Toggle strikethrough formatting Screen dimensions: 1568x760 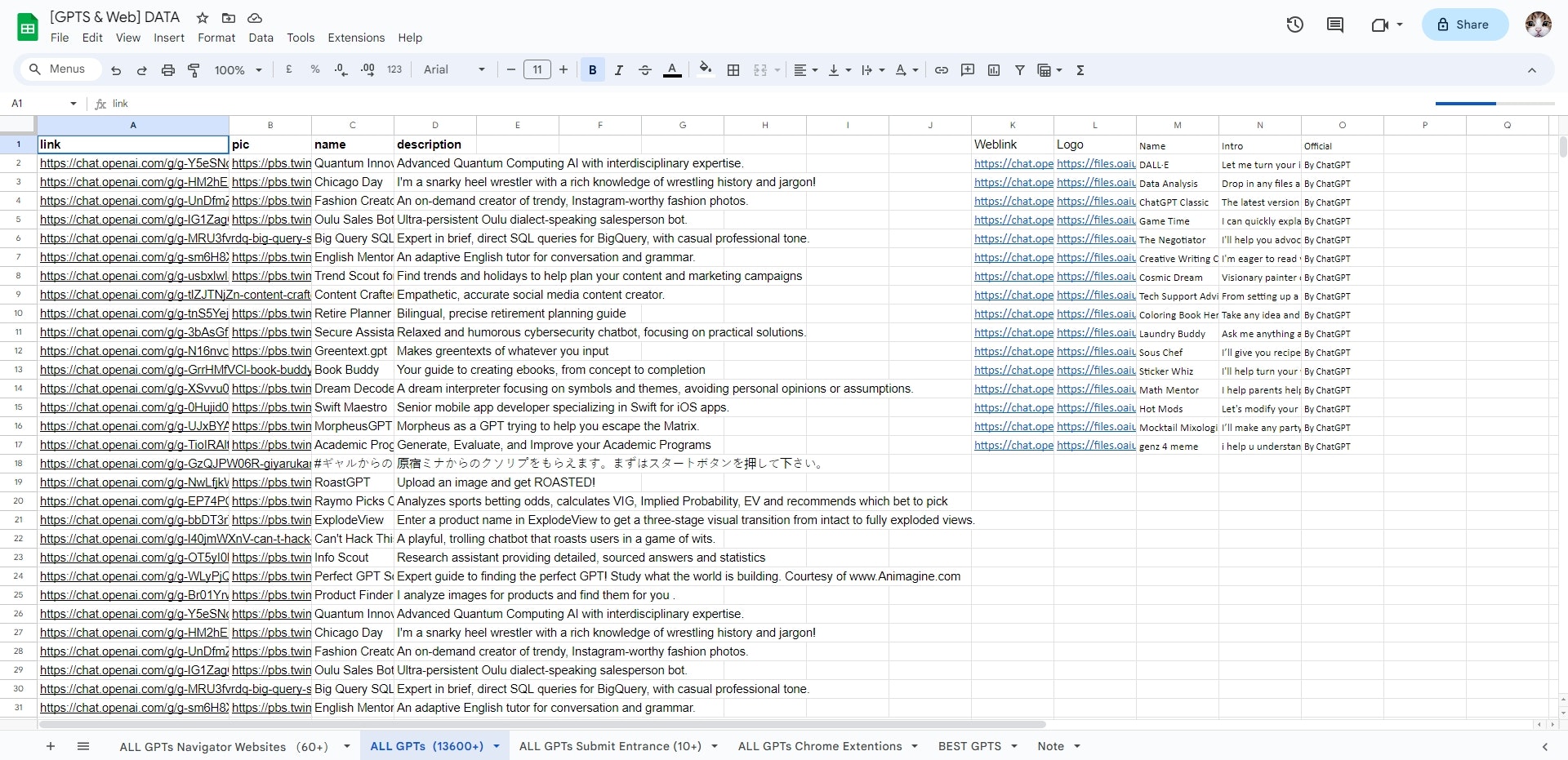coord(644,70)
